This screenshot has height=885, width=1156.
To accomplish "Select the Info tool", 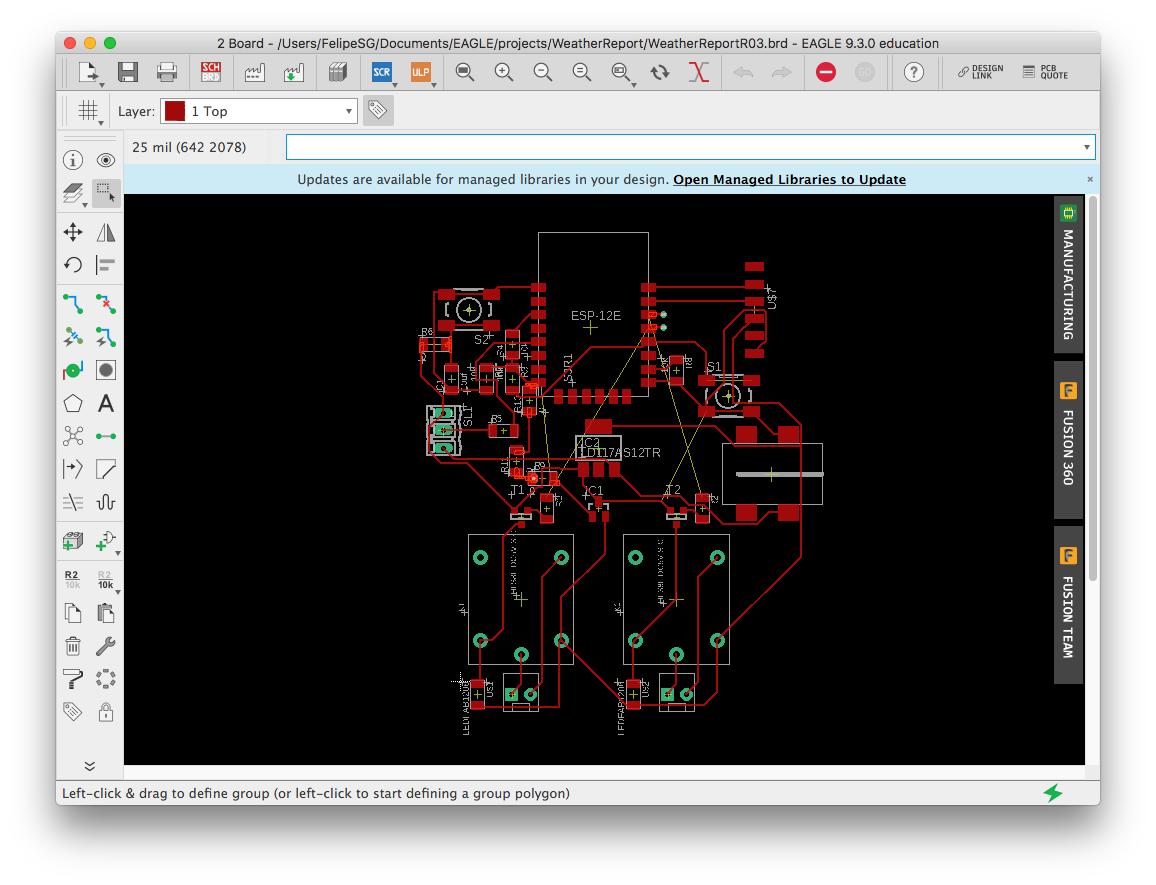I will 73,160.
